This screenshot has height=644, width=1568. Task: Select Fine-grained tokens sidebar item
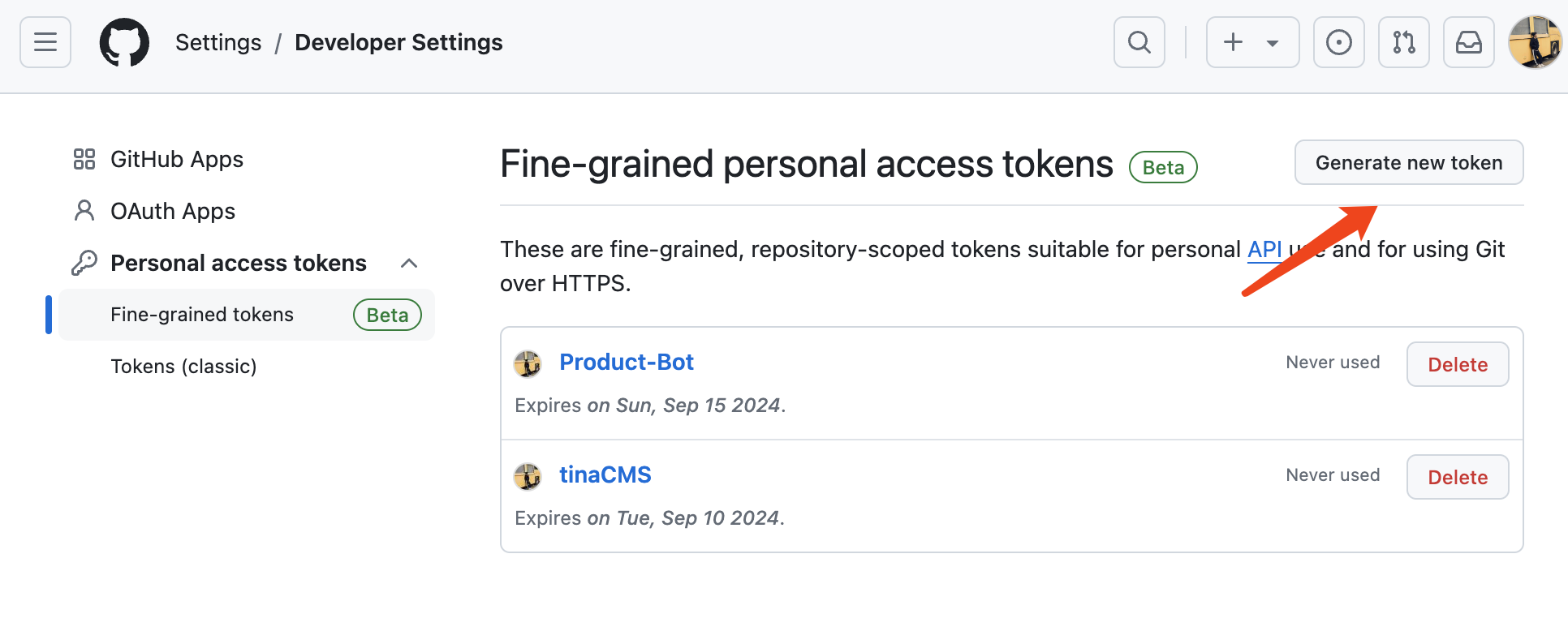(x=247, y=315)
